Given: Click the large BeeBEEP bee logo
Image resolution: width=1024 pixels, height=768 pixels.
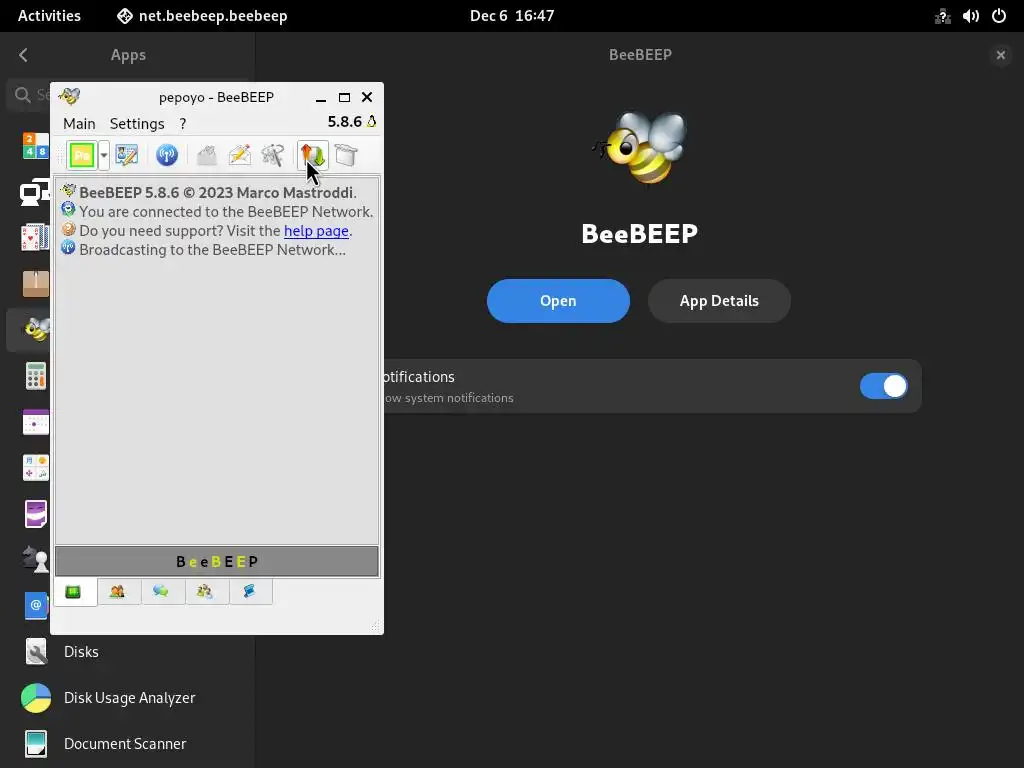Looking at the screenshot, I should tap(640, 147).
